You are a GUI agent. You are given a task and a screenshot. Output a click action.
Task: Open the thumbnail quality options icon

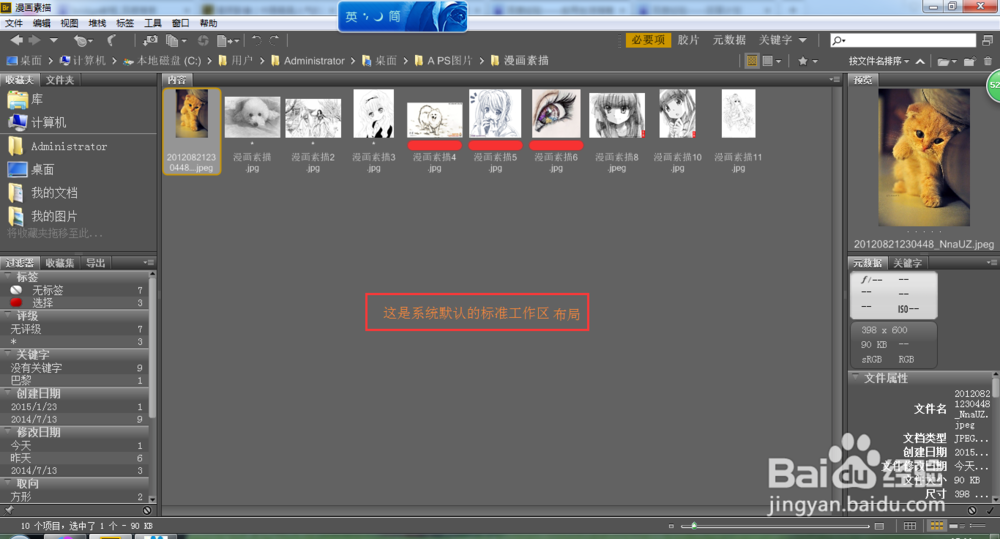point(752,61)
